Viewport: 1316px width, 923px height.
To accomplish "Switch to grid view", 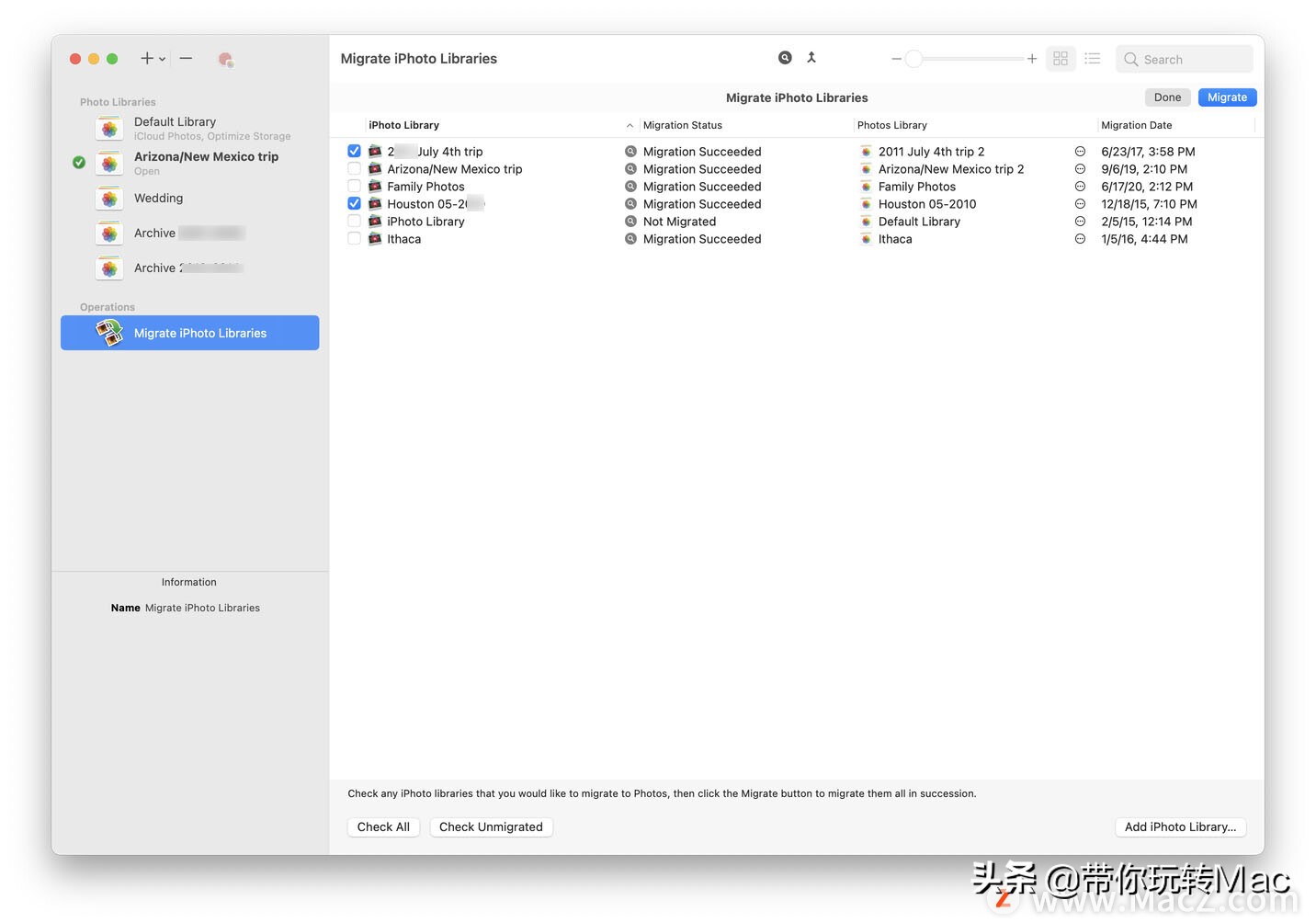I will click(1061, 59).
